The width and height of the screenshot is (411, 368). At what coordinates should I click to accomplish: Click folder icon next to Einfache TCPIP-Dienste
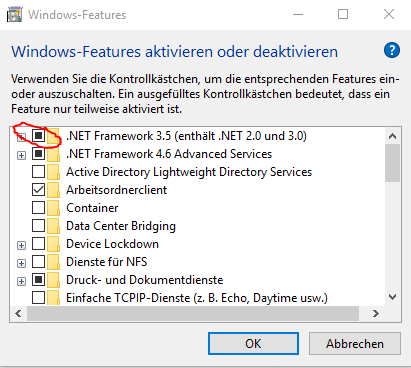click(53, 298)
